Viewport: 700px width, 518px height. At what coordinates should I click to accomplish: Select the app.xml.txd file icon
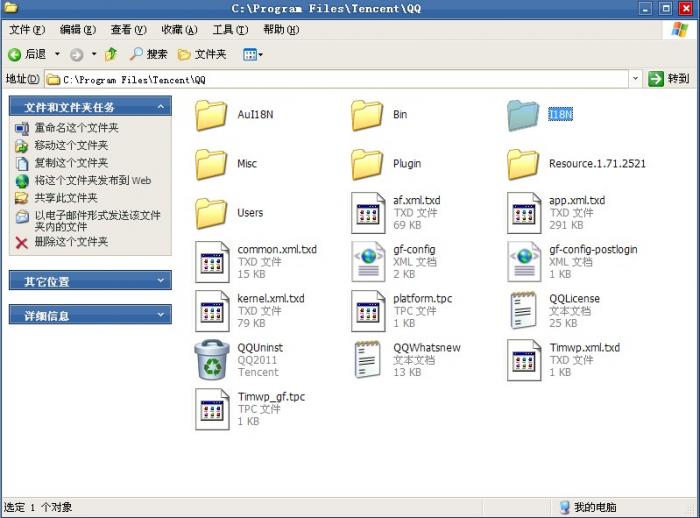tap(524, 213)
